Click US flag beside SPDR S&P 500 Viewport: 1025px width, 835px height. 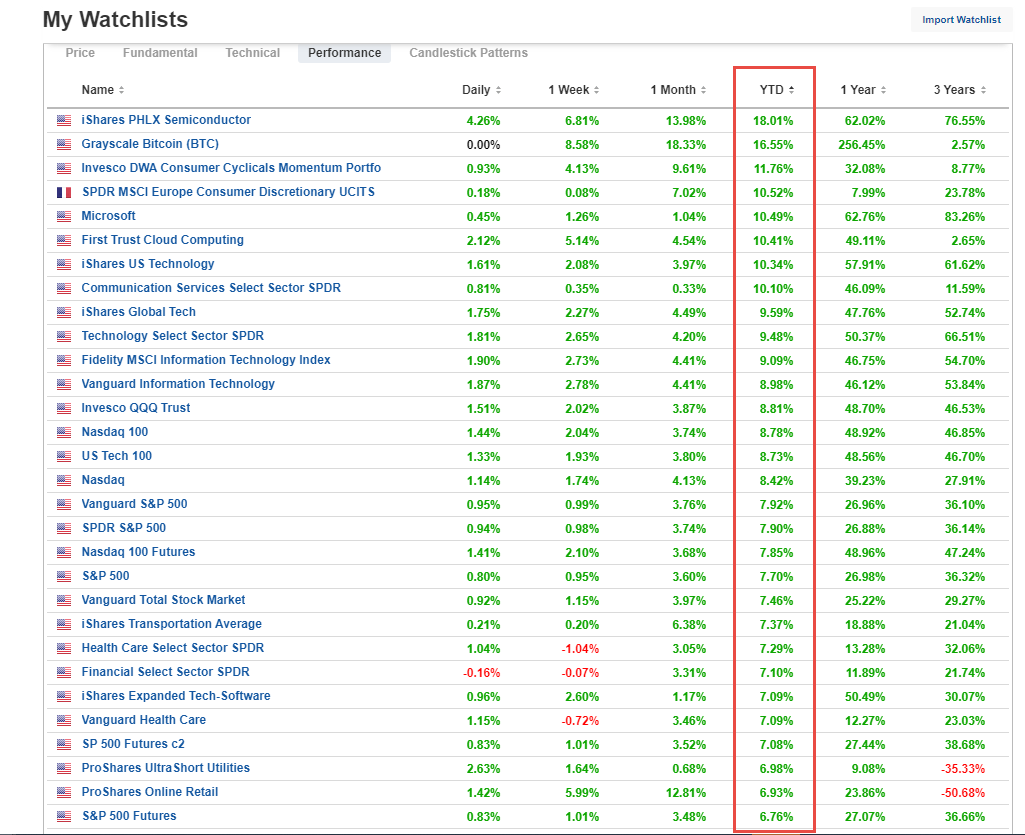[64, 528]
